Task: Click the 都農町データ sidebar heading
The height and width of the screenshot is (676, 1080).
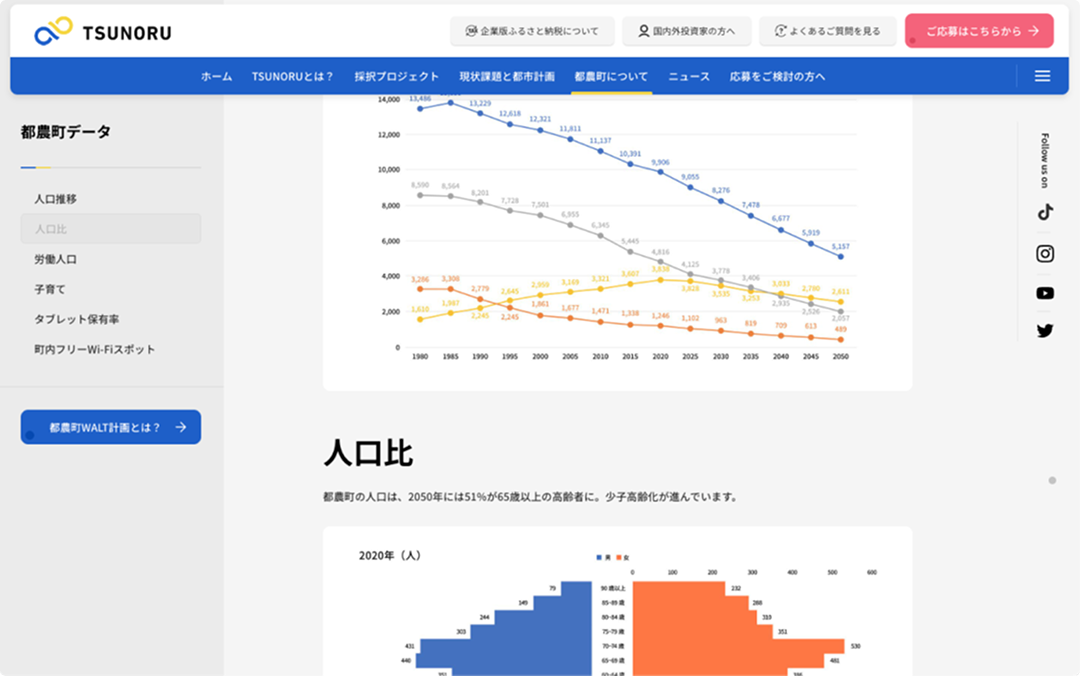Action: 65,132
